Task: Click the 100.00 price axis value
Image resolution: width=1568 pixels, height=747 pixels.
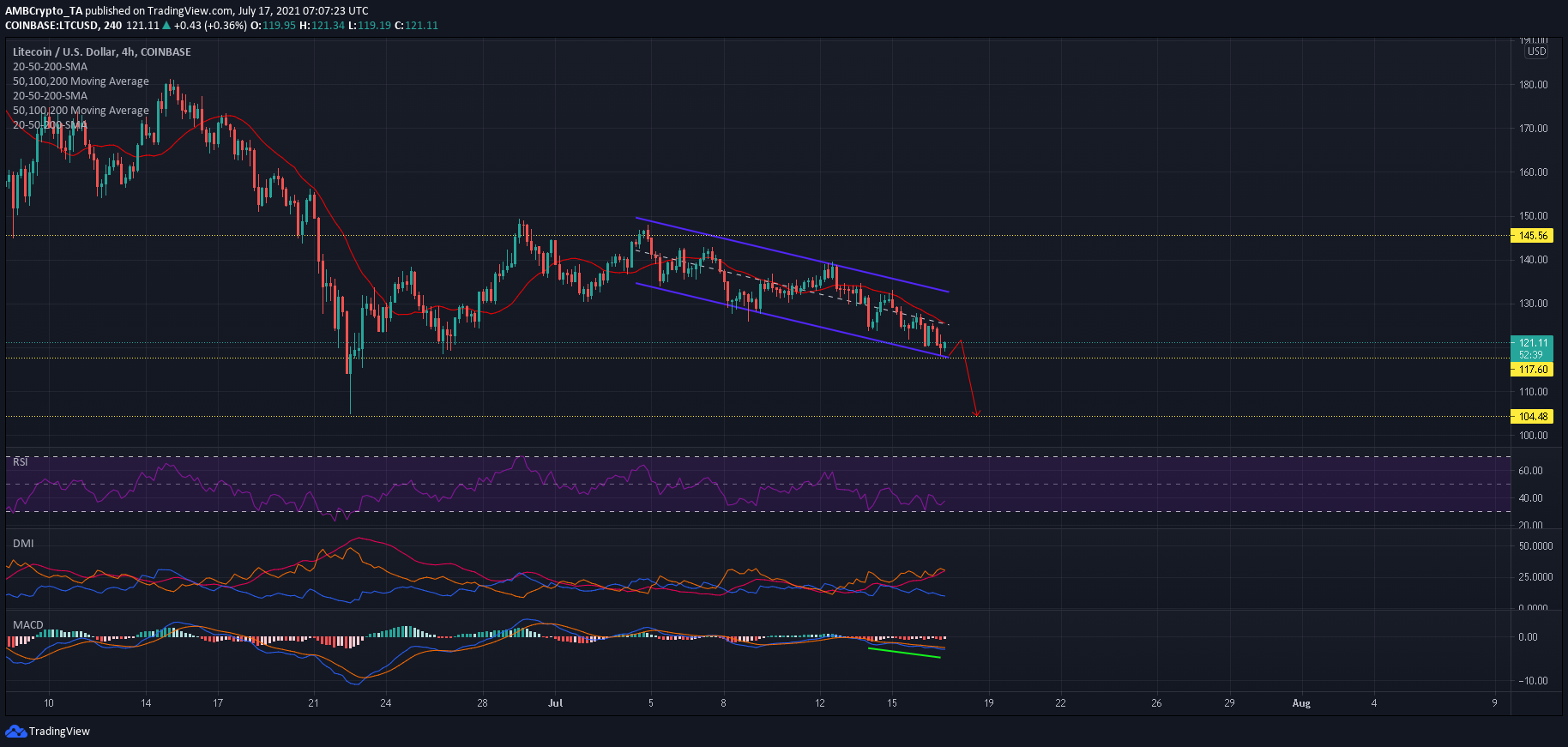Action: point(1533,435)
